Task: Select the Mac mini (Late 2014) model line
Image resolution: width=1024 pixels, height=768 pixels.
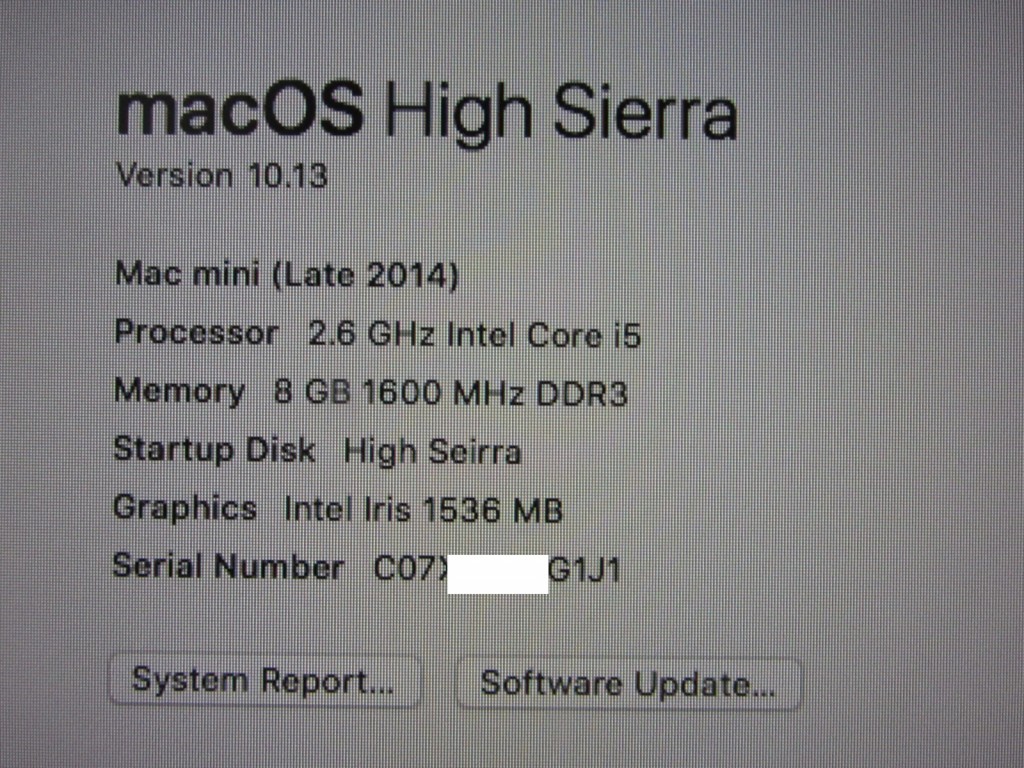Action: 287,274
